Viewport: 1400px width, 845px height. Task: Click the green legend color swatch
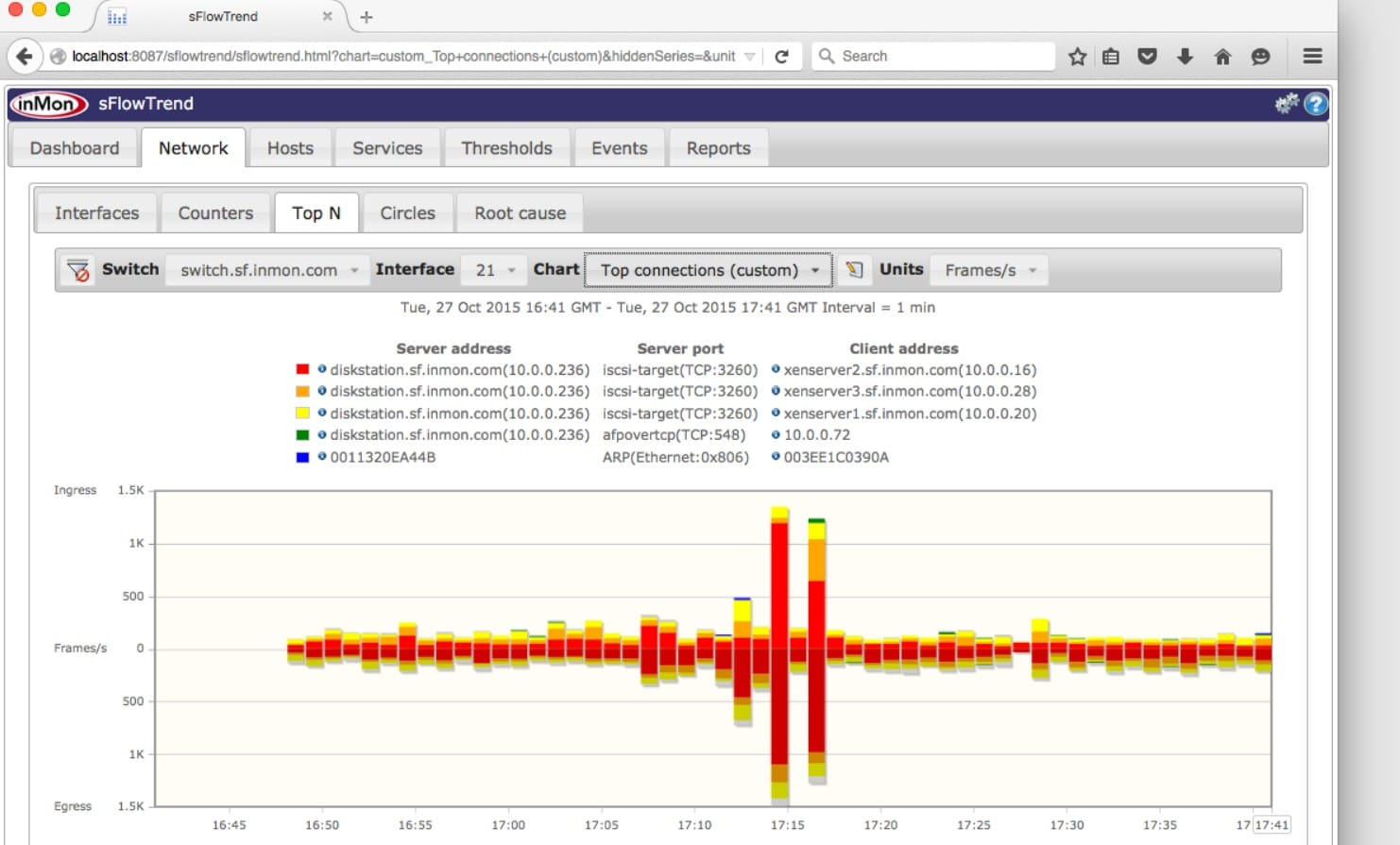click(x=302, y=434)
